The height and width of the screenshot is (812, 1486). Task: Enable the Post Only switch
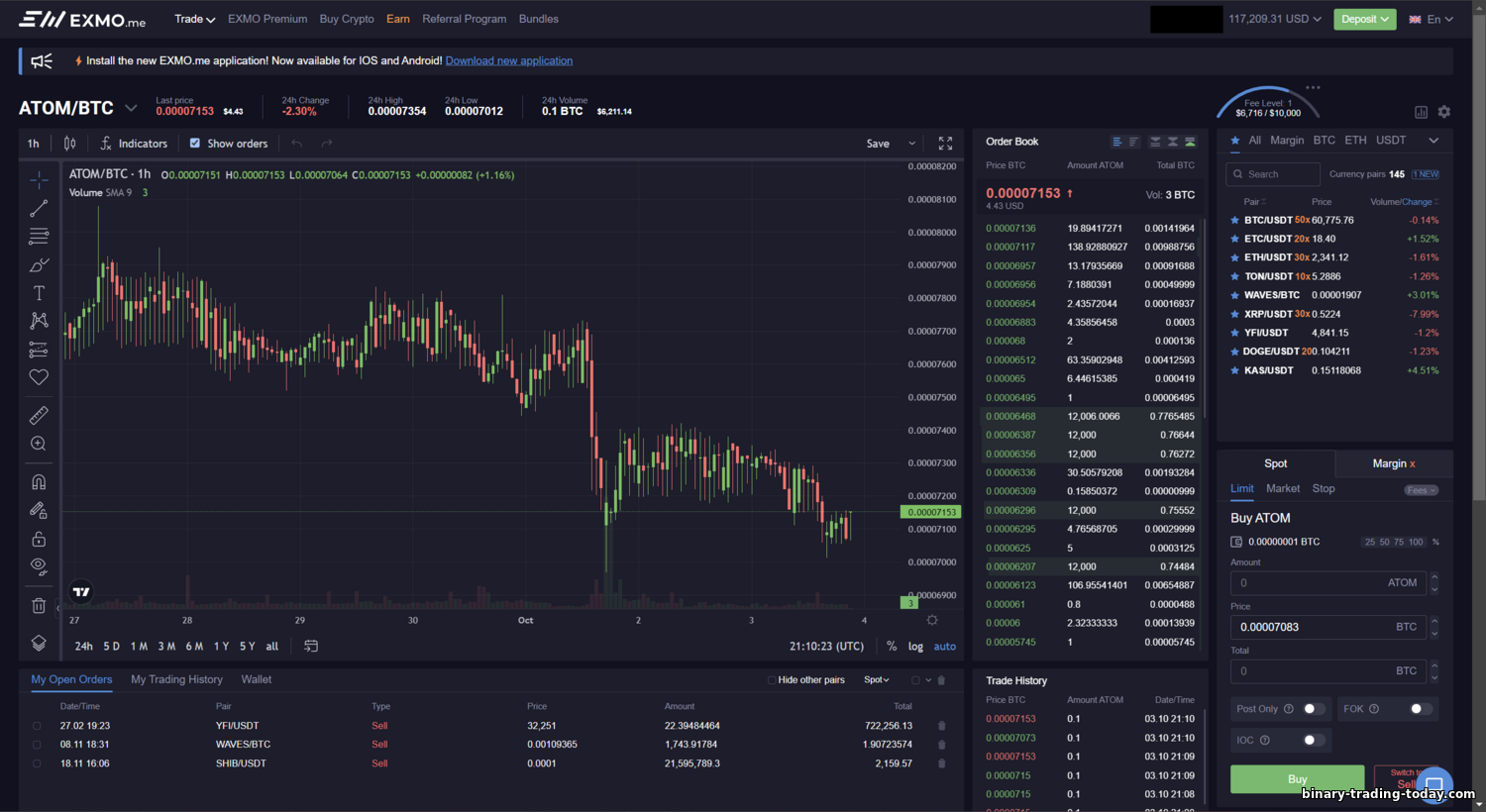pyautogui.click(x=1314, y=709)
